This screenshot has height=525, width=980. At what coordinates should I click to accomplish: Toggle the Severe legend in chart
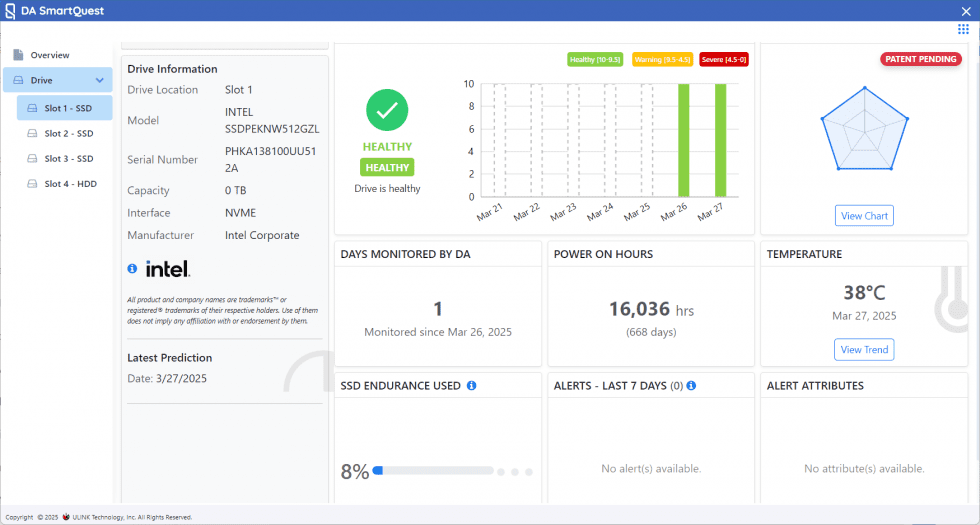pyautogui.click(x=724, y=60)
